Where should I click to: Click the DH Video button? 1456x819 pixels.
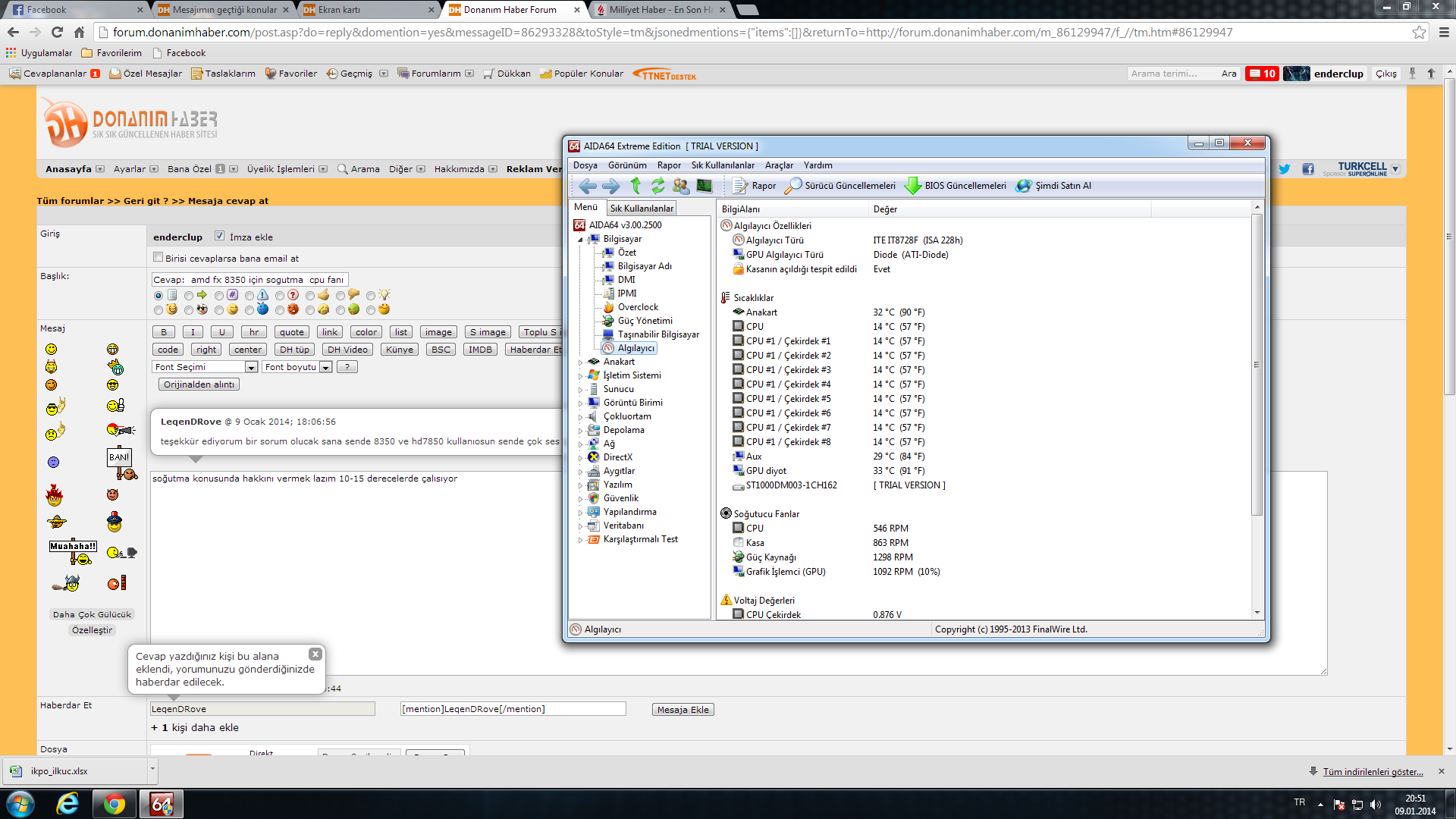coord(347,350)
